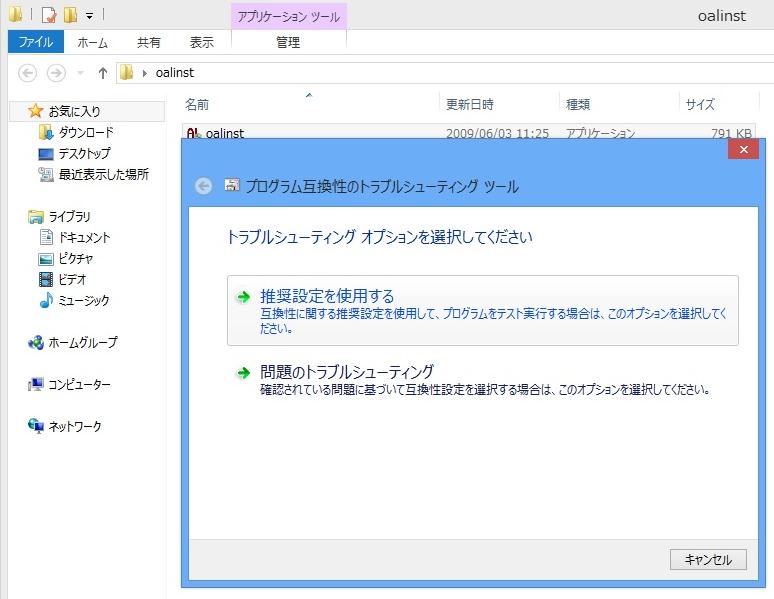Select the アプリケーション ツール contextual tab header
Screen dimensions: 774x599
[x=289, y=17]
